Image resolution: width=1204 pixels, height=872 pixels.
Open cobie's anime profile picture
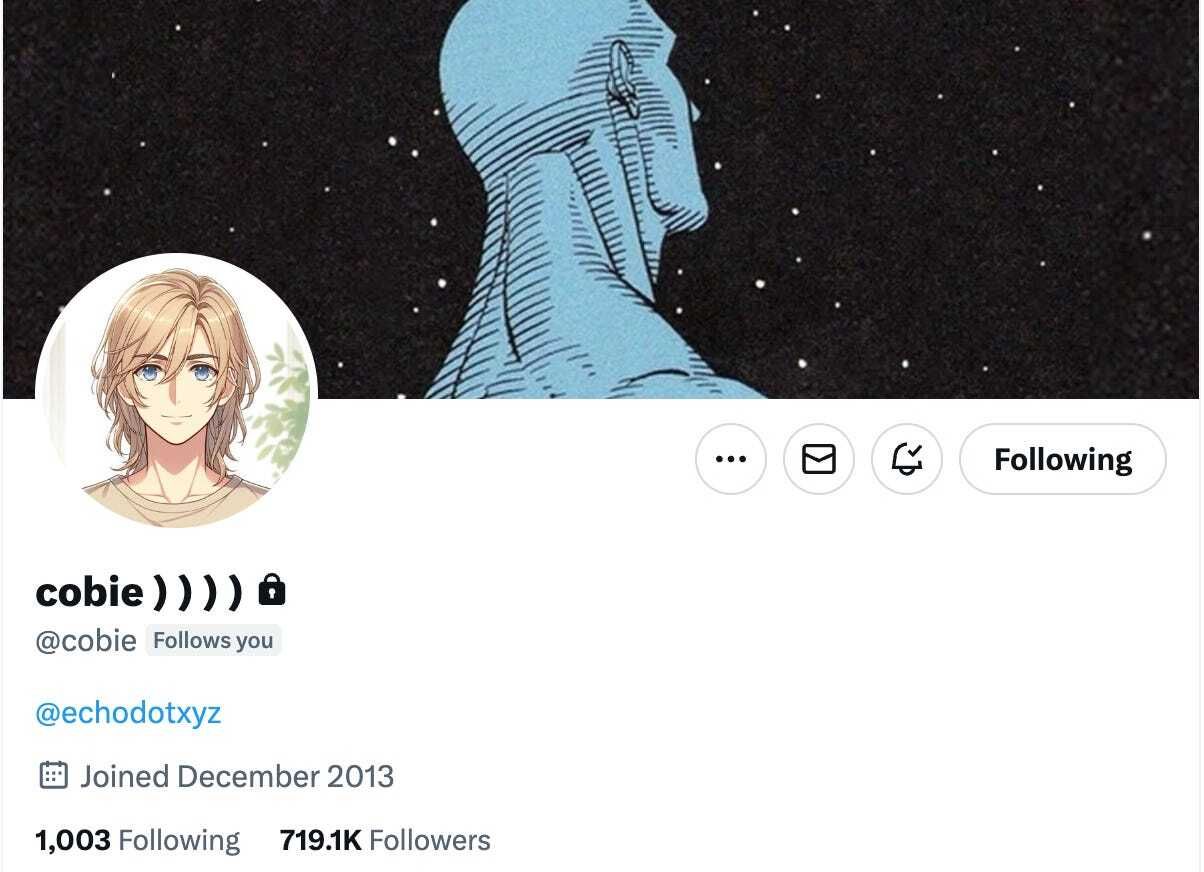coord(176,394)
